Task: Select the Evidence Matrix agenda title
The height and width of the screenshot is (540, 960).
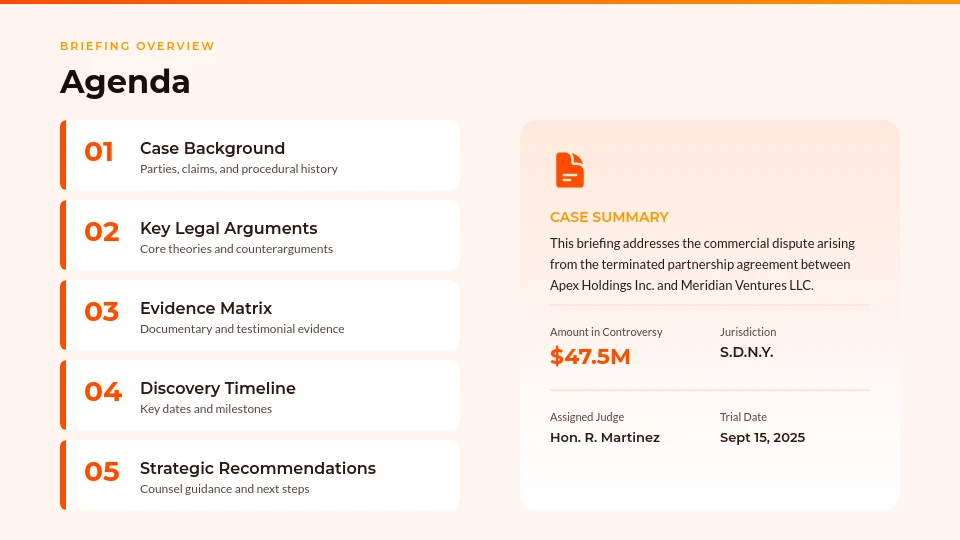Action: (206, 308)
